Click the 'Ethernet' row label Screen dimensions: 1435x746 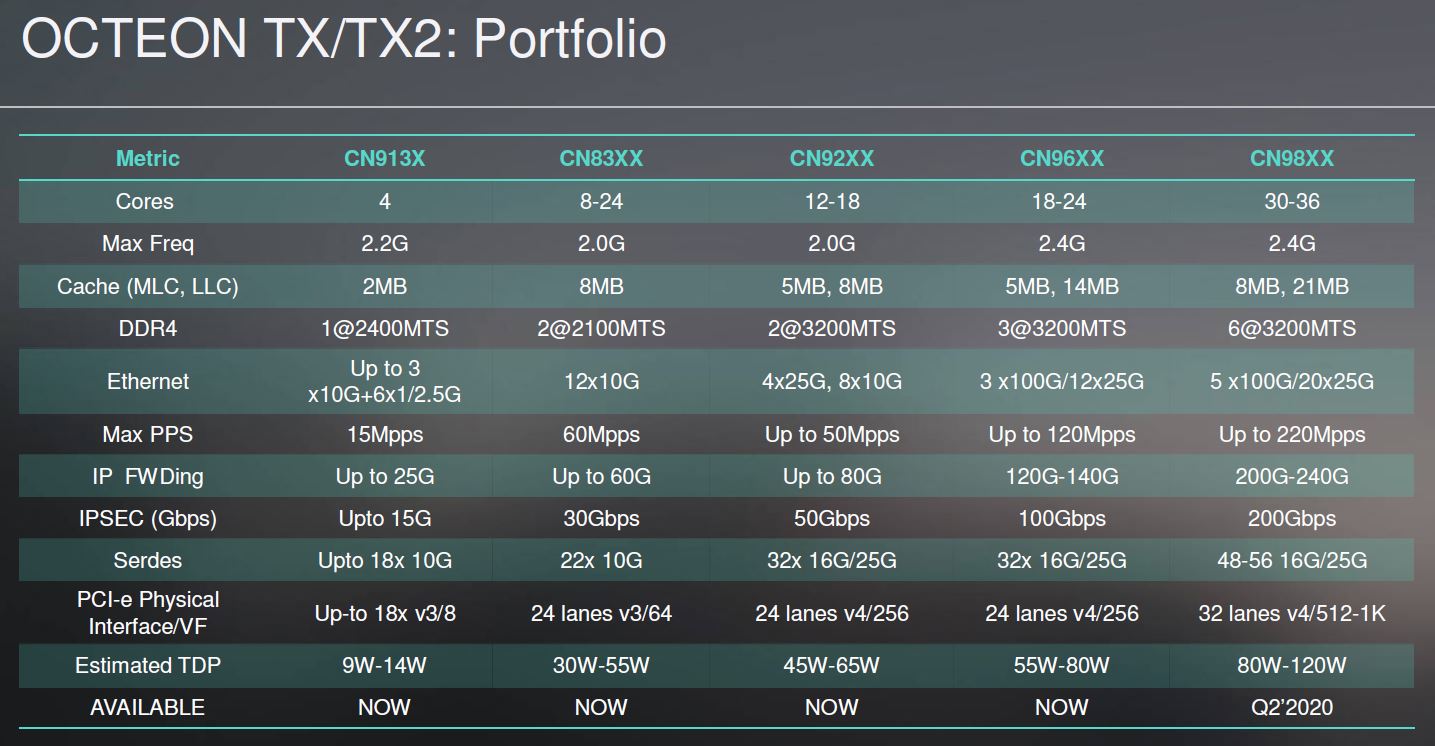click(148, 381)
